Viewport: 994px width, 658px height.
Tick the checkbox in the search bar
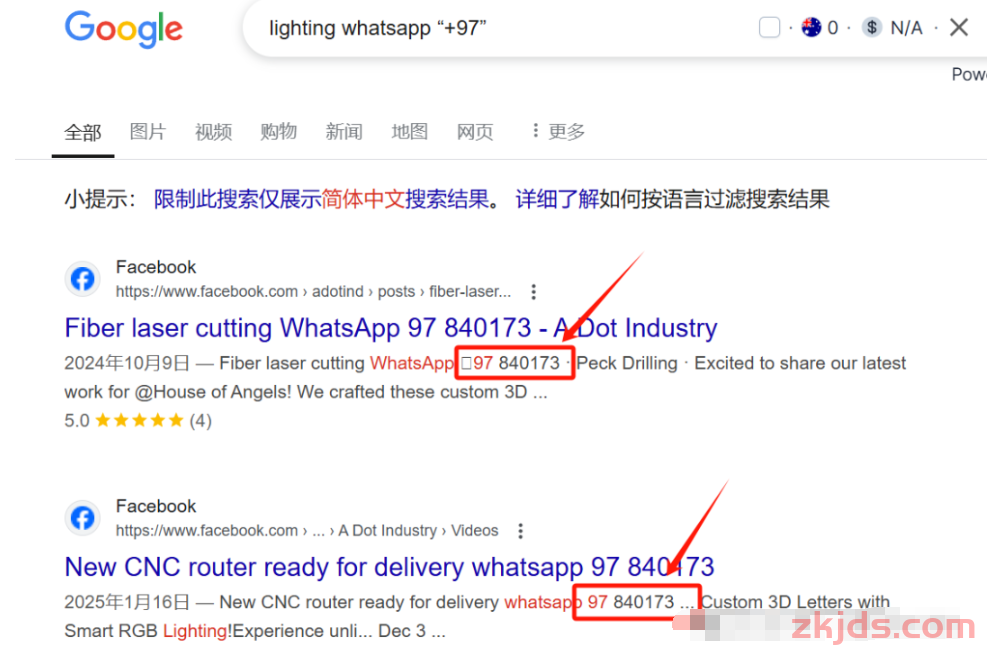769,27
